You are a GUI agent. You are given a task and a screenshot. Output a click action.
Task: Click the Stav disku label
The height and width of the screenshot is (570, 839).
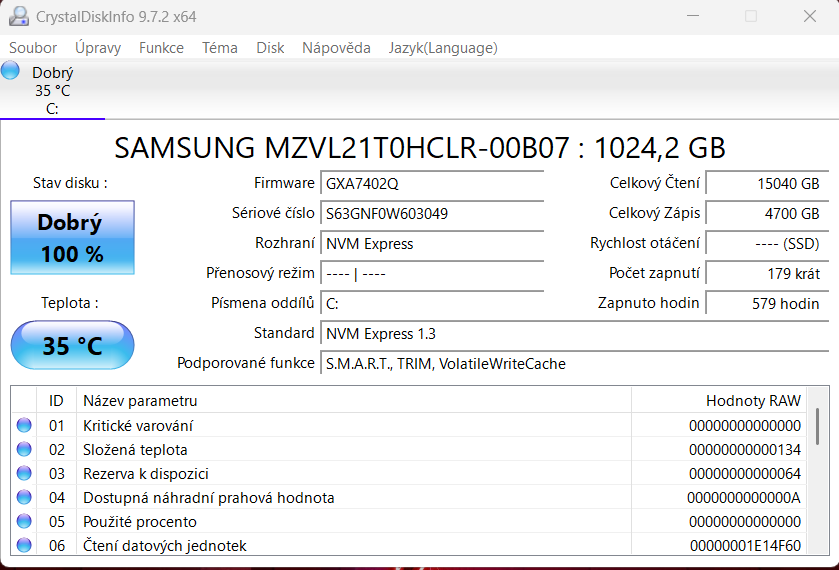(x=70, y=183)
